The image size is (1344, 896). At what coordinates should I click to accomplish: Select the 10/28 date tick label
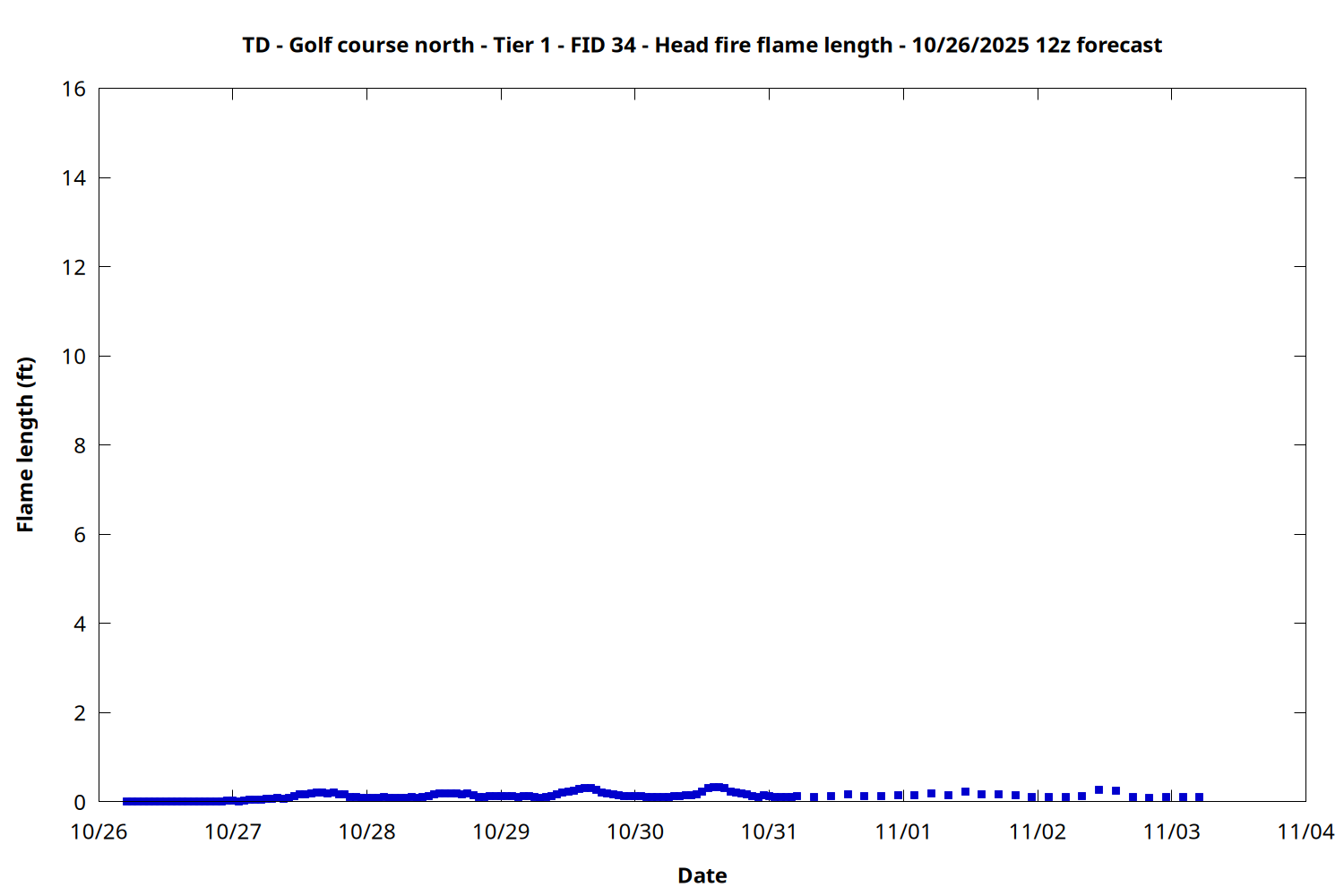(366, 832)
